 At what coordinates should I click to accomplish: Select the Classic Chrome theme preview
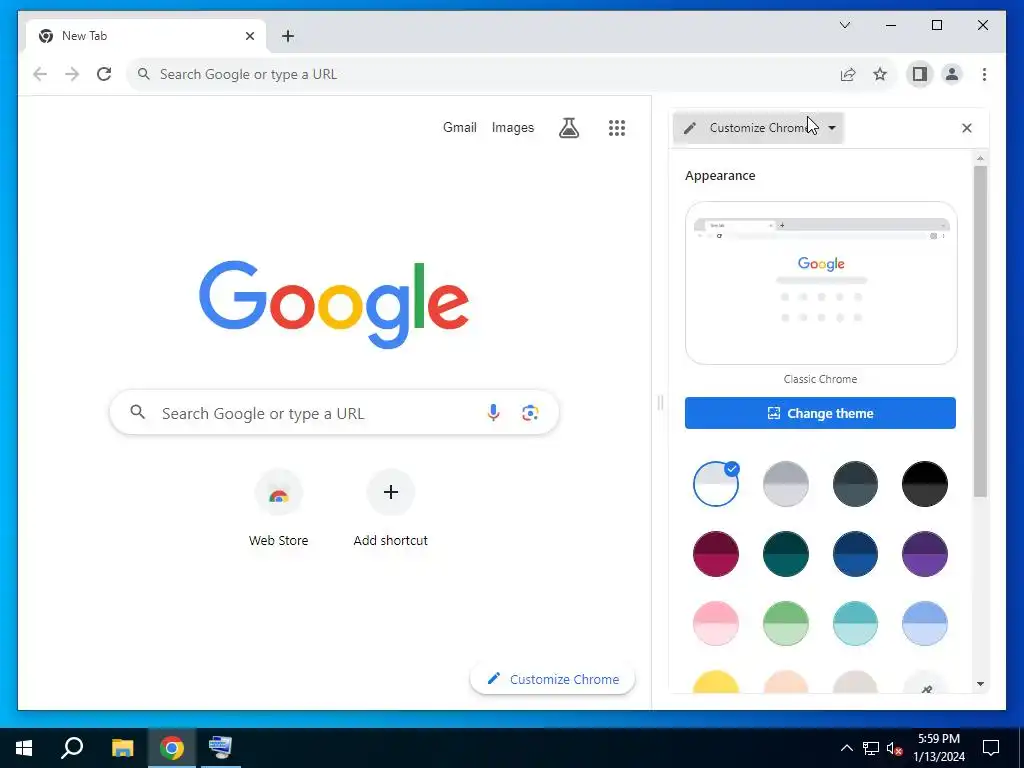point(821,283)
